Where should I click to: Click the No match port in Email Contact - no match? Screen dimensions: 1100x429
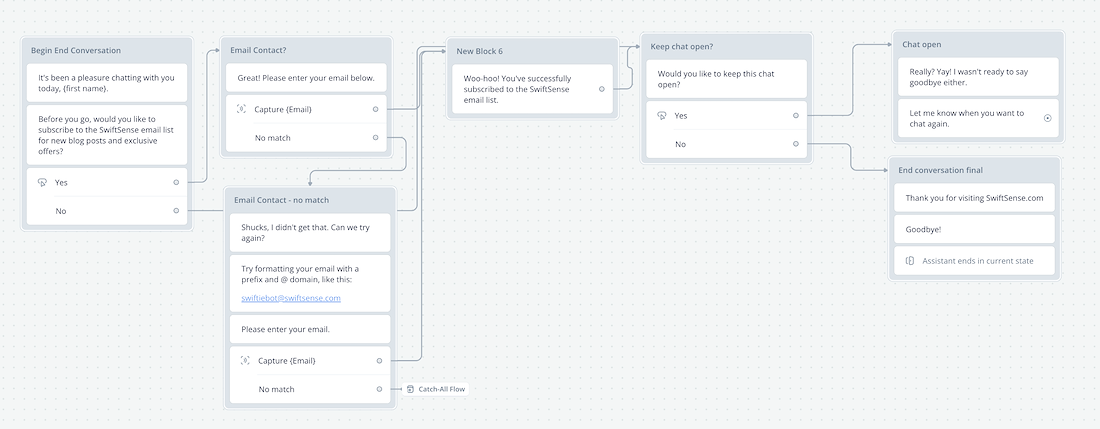point(379,389)
